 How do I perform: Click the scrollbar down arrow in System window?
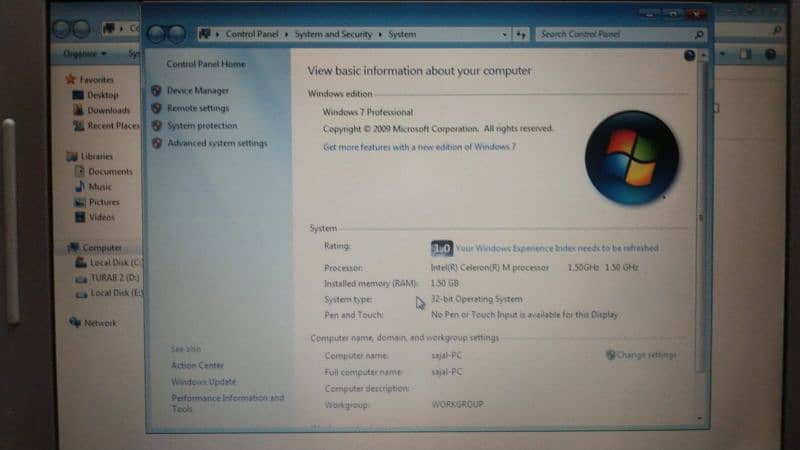point(700,418)
